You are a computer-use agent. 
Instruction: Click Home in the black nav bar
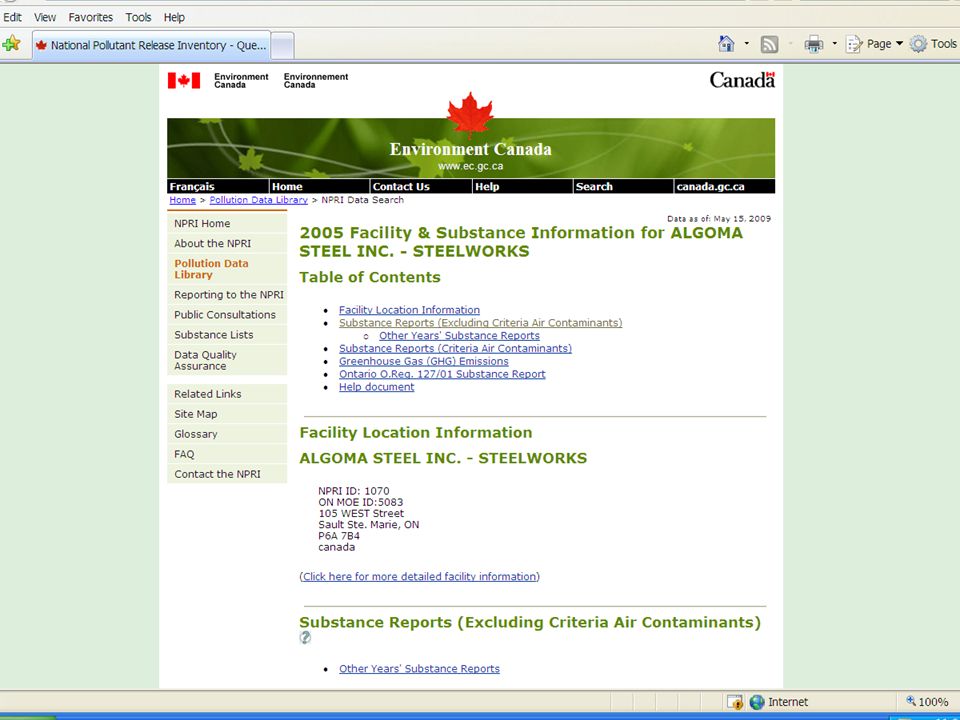[287, 187]
